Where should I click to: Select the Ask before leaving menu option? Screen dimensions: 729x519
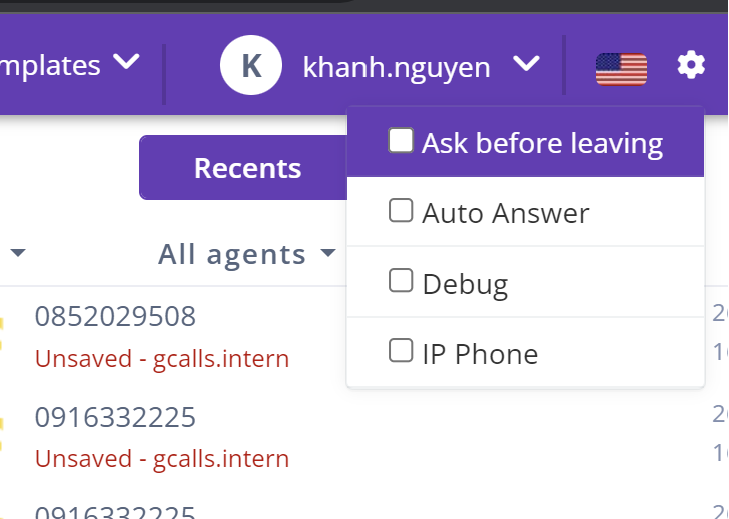coord(541,143)
